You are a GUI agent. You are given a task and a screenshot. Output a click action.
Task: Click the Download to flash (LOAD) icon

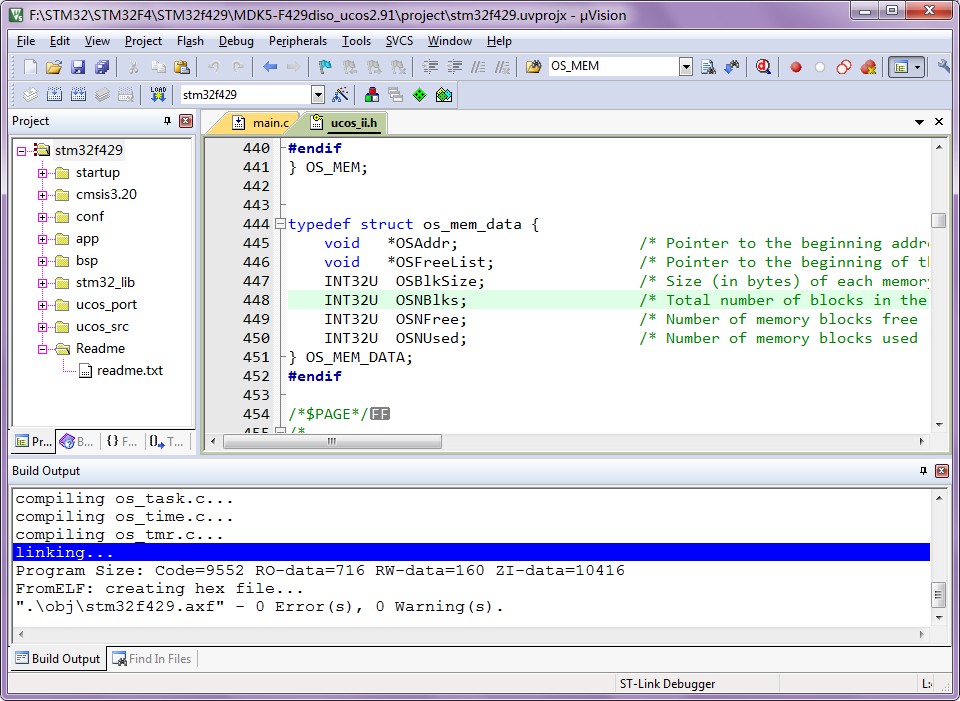tap(158, 95)
